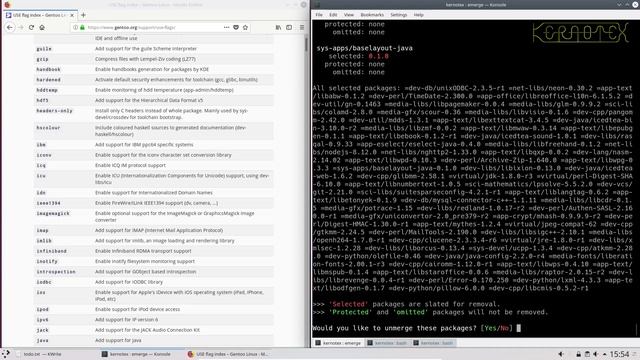Open Konsole Bookmarks menu
640x360 pixels.
[x=372, y=15]
